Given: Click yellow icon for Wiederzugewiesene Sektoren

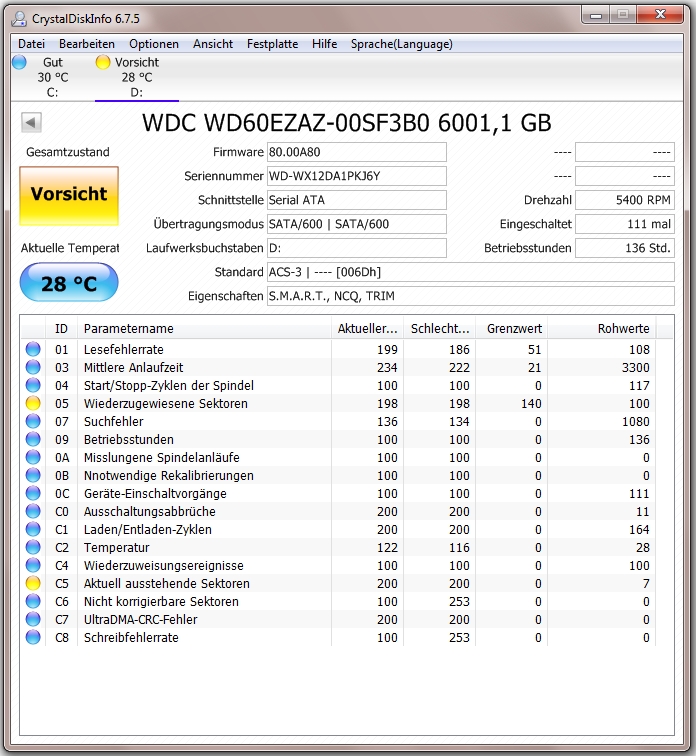Looking at the screenshot, I should click(33, 404).
